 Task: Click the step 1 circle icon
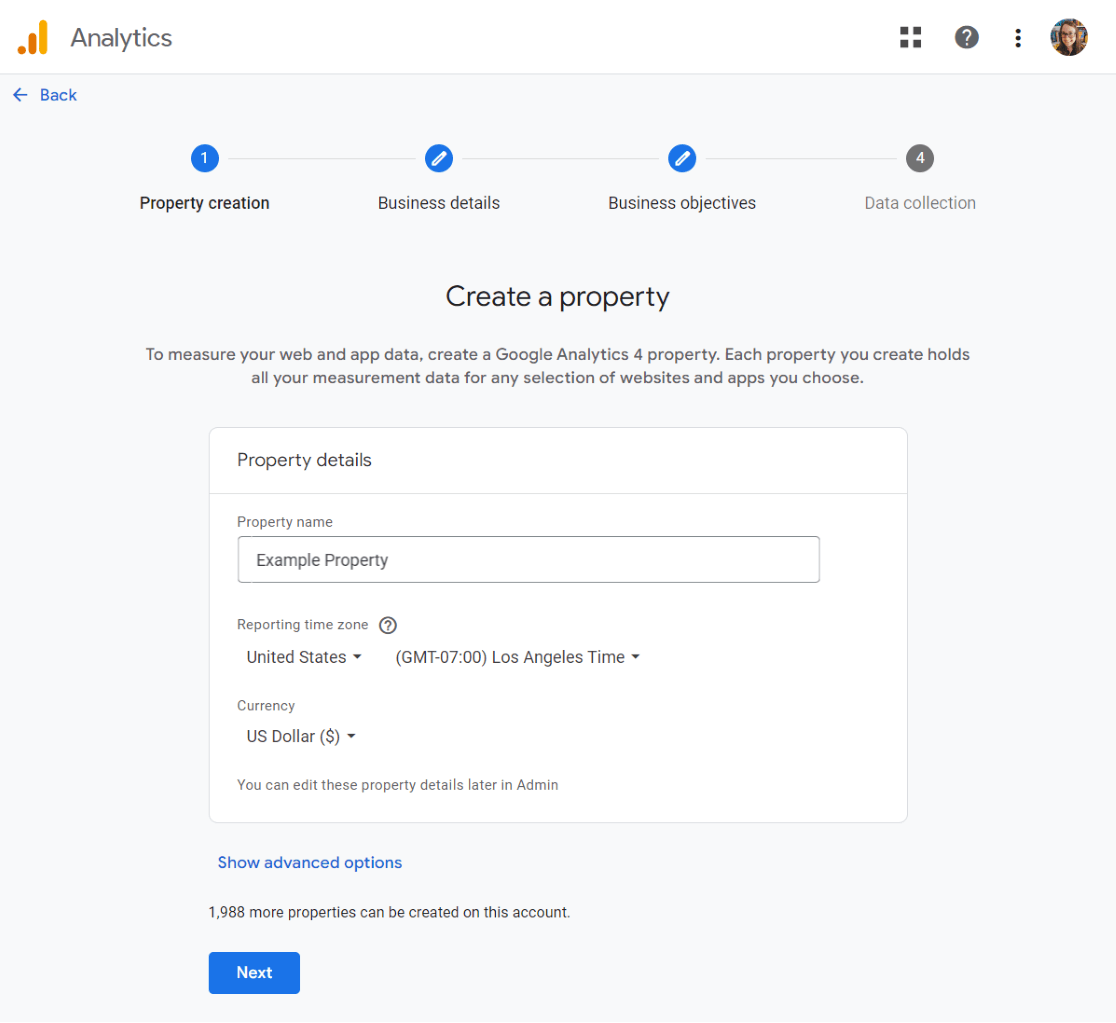(x=204, y=158)
